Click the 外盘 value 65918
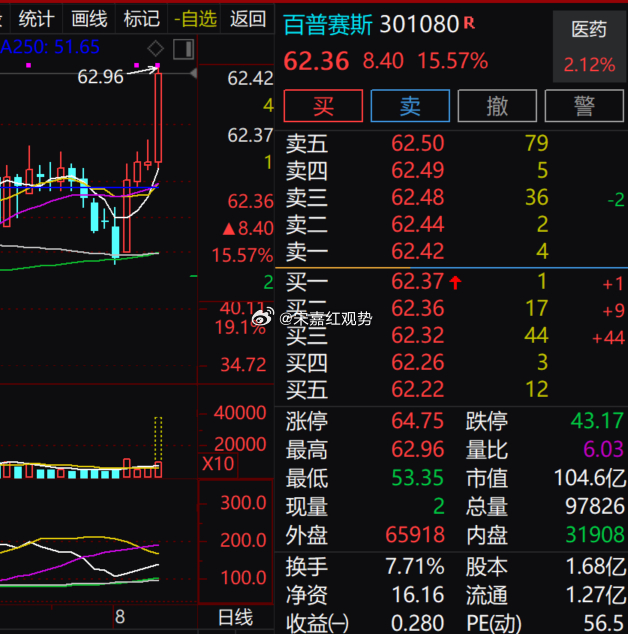Viewport: 628px width, 634px height. click(x=415, y=535)
